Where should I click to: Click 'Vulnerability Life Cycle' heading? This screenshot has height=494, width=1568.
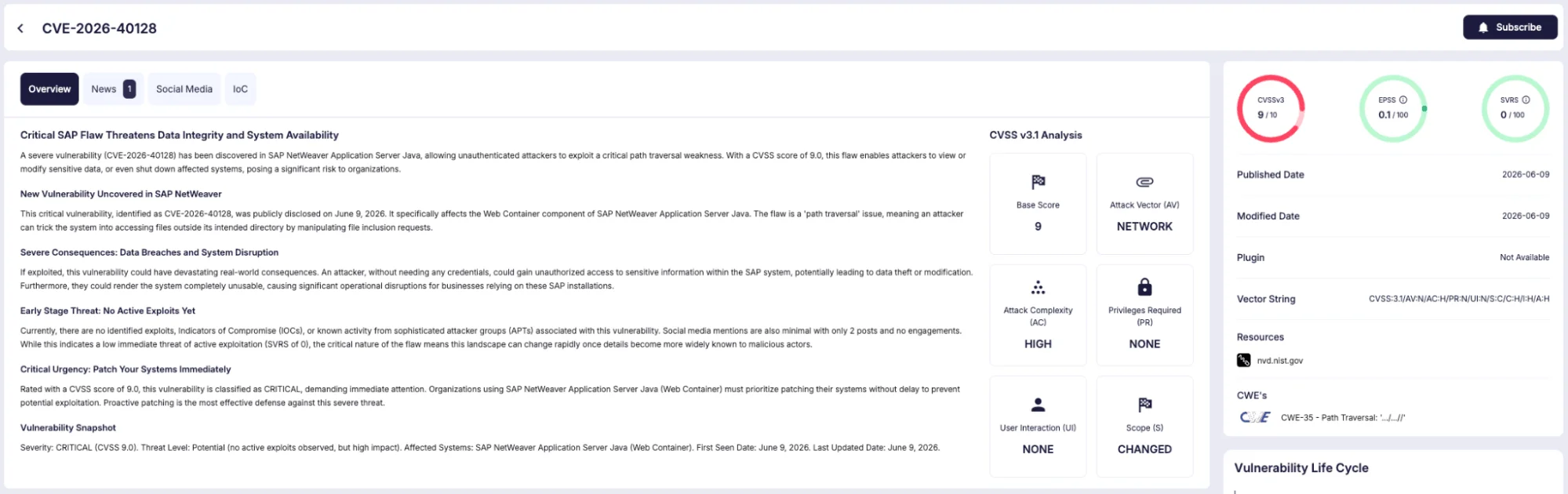[1301, 468]
